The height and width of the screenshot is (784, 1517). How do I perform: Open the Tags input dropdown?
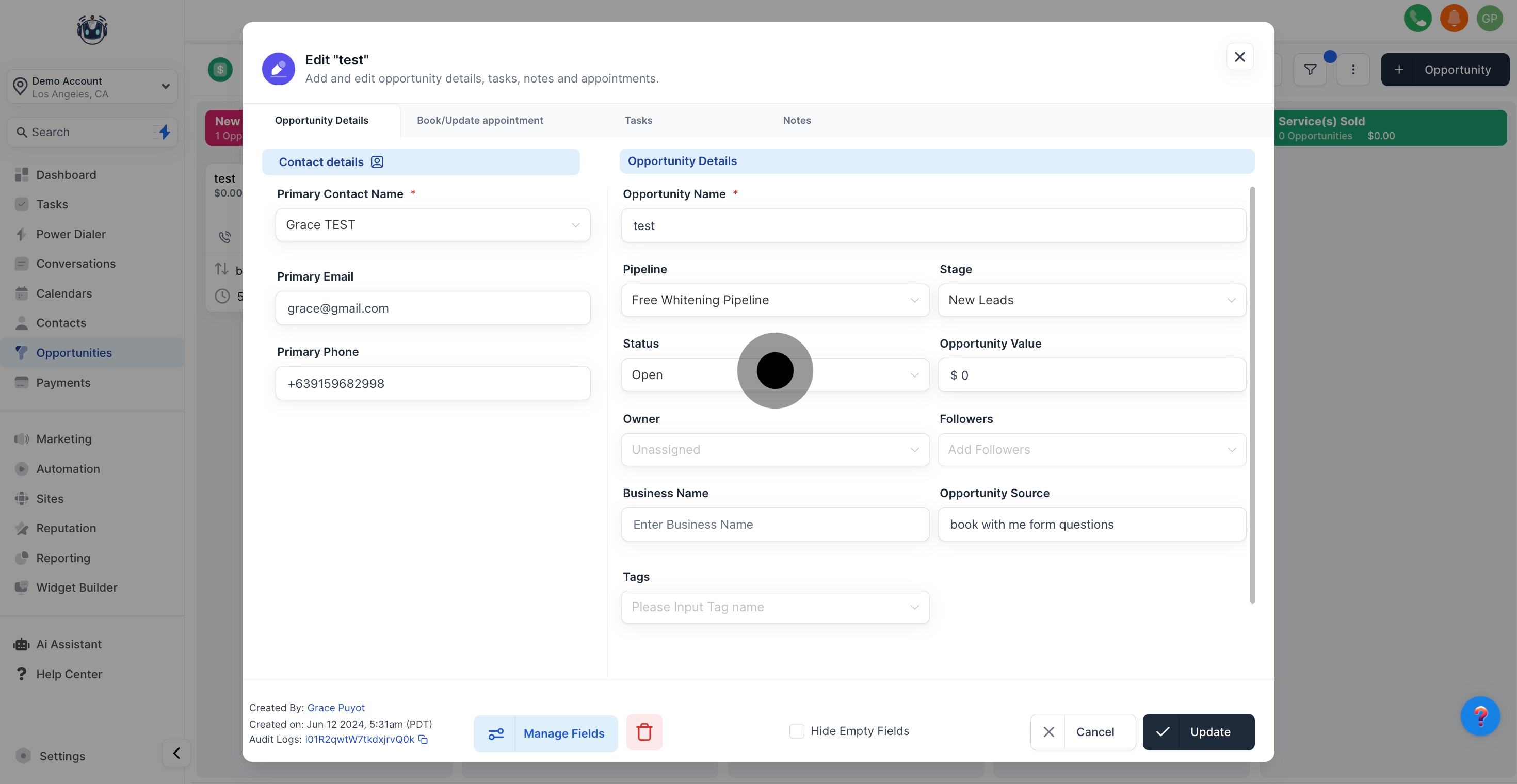[774, 607]
